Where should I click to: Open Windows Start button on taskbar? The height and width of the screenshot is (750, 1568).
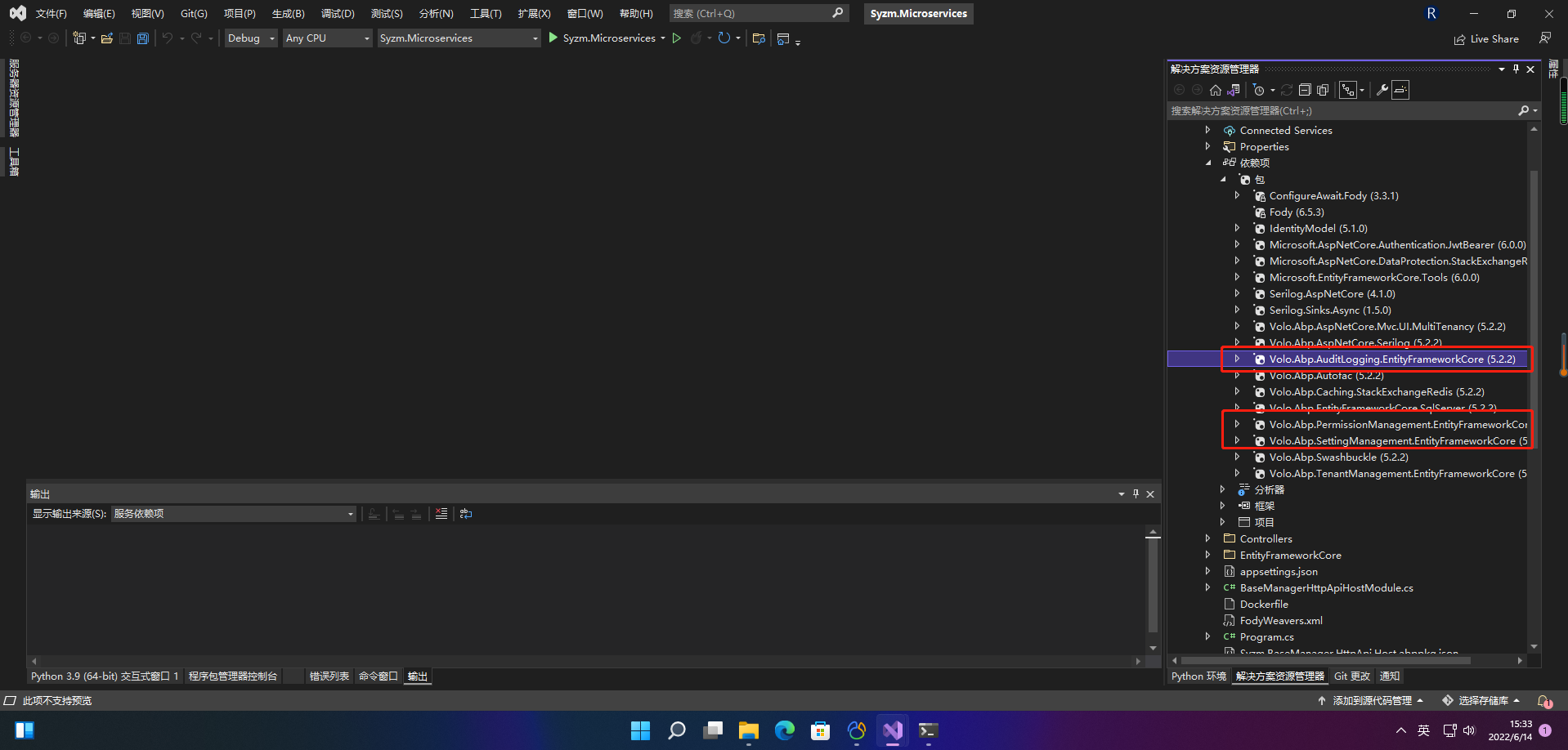(641, 730)
